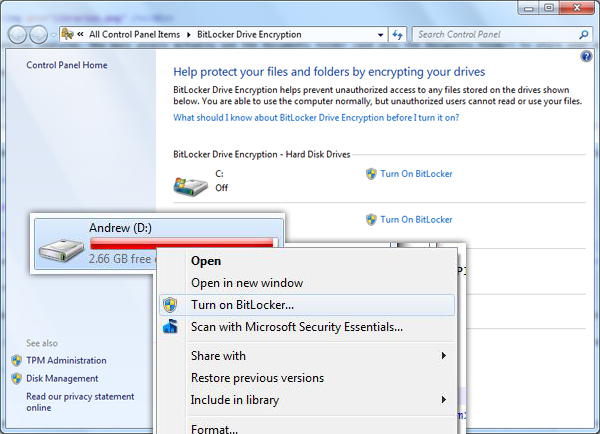This screenshot has width=600, height=434.
Task: Click second Turn On BitLocker link below C:
Action: tap(416, 220)
